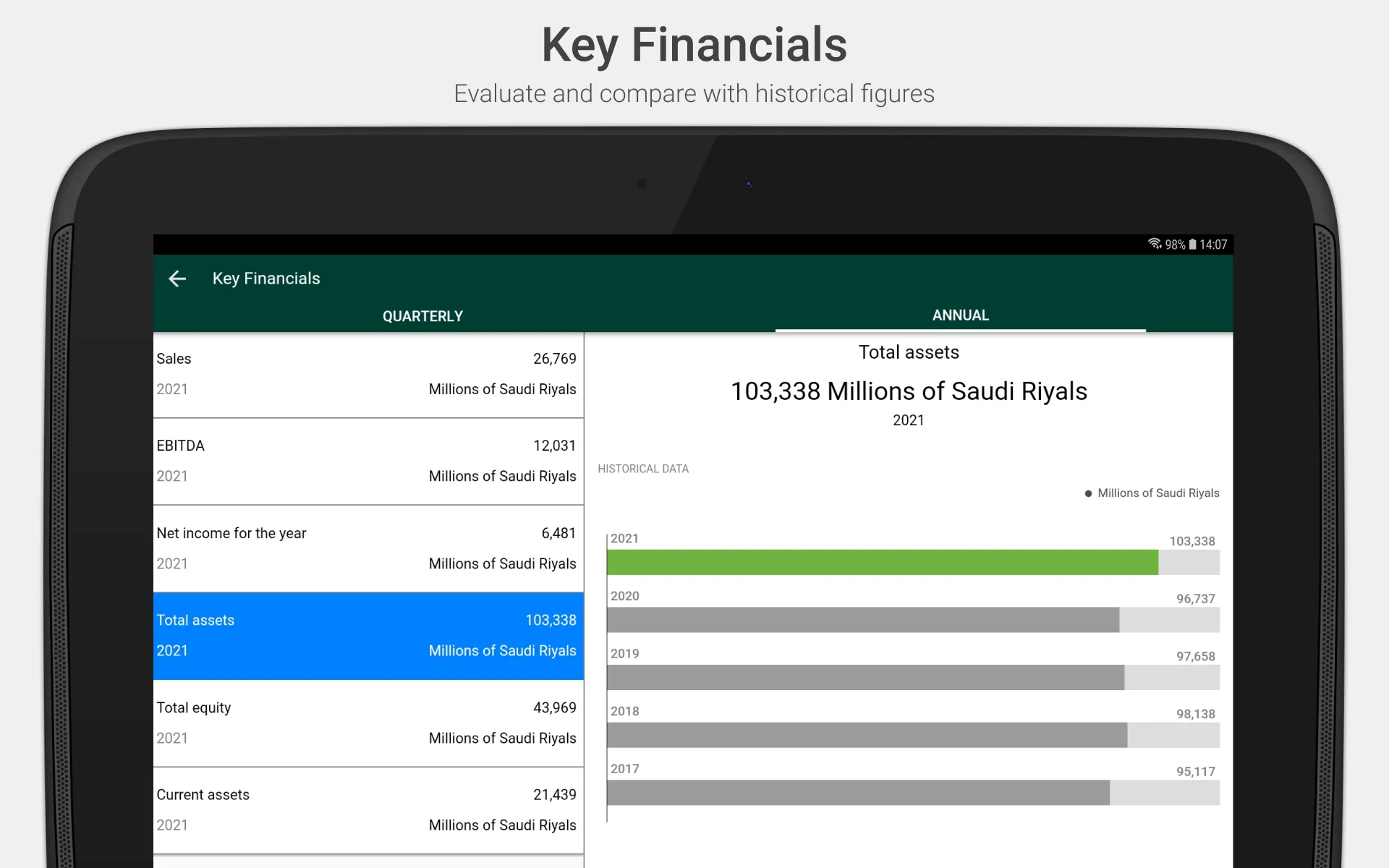Open the Sales row
Screen dimensions: 1389x868
point(368,375)
